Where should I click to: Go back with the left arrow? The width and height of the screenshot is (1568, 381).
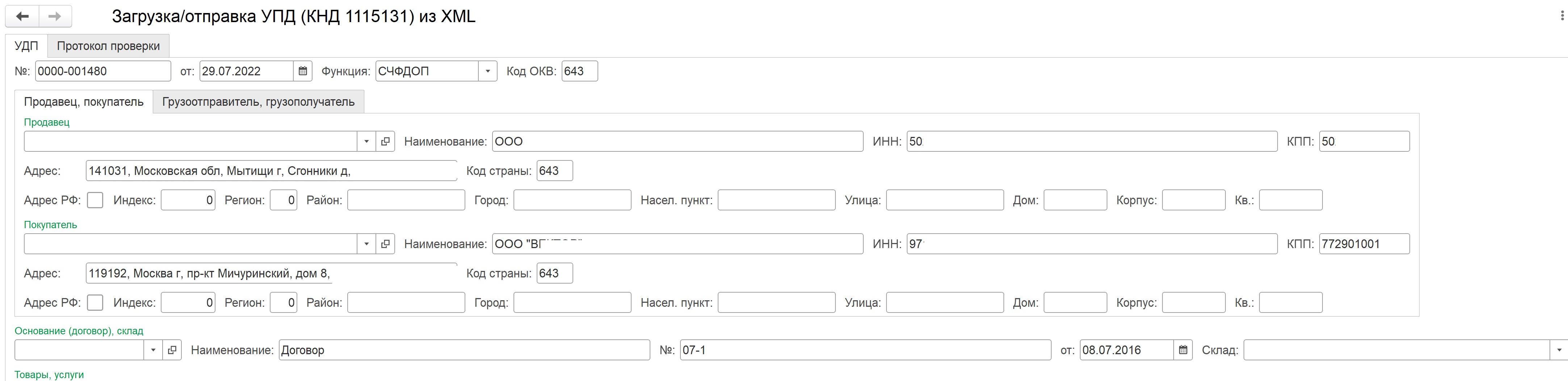(22, 16)
